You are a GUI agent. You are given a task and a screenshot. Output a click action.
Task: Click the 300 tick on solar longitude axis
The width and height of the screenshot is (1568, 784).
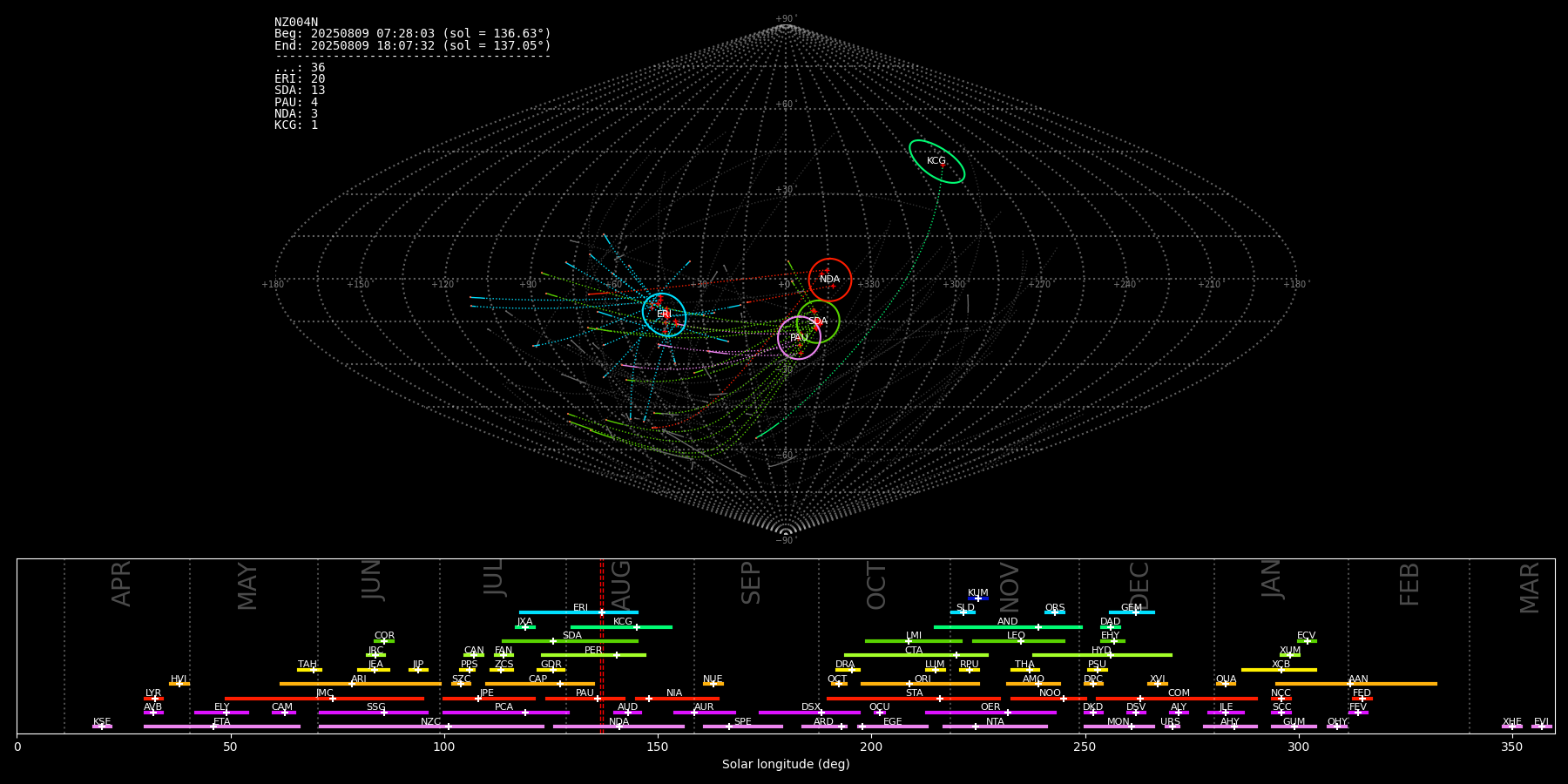coord(1298,747)
